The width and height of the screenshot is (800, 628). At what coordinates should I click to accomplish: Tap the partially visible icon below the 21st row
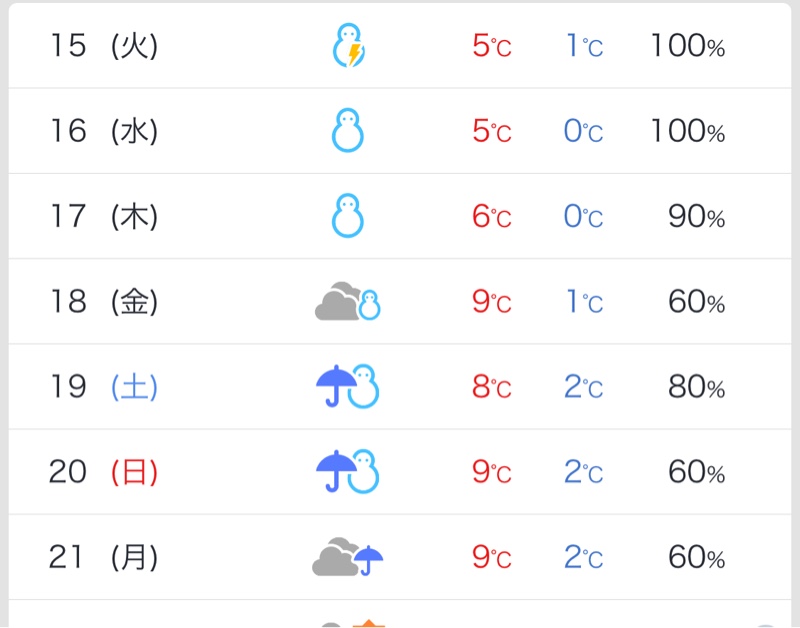coord(353,623)
